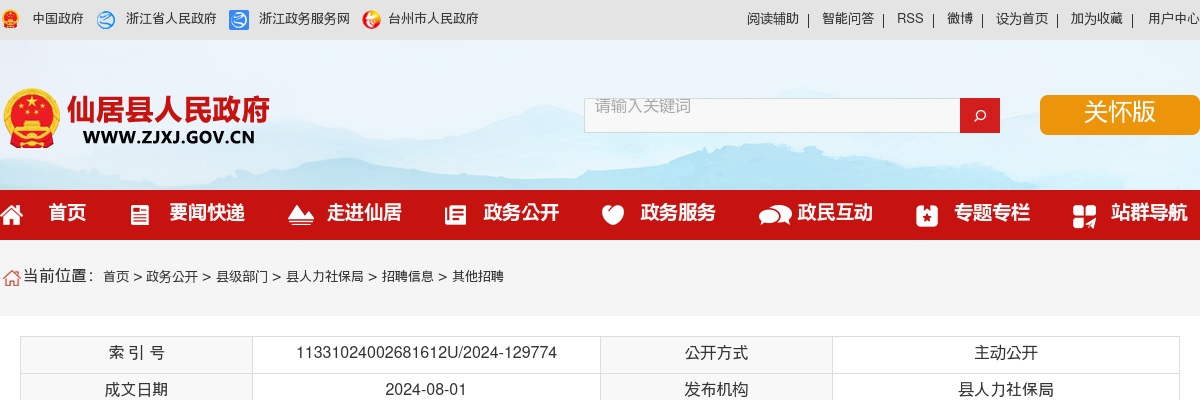Click 县人力社保局 in the breadcrumb
Screen dimensions: 1200x400
(325, 277)
